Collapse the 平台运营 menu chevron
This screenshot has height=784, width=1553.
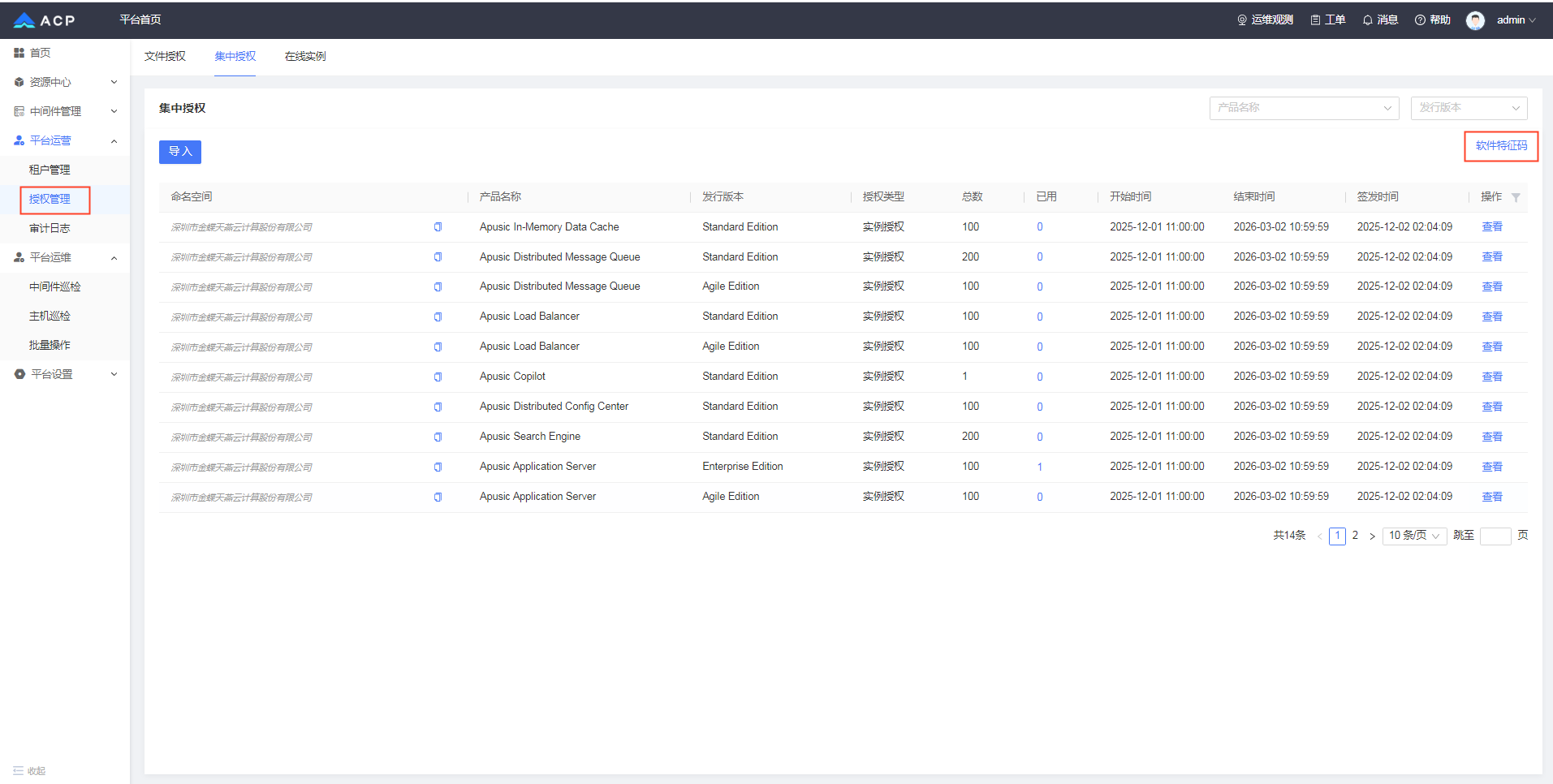click(x=114, y=141)
